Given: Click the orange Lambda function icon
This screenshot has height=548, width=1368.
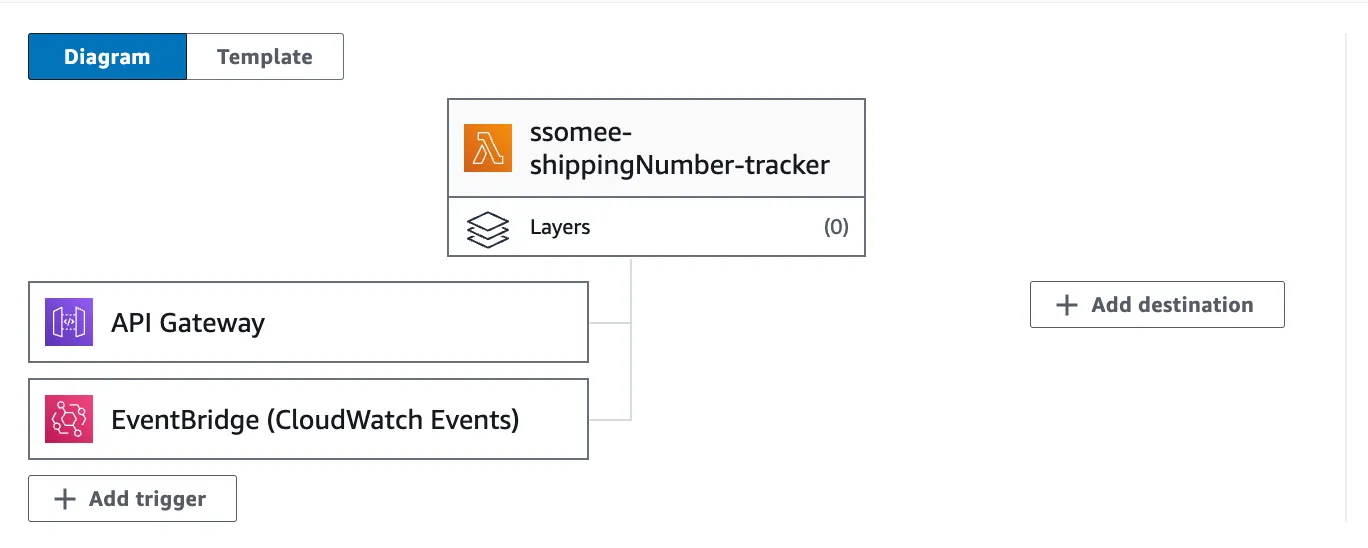Looking at the screenshot, I should click(488, 148).
